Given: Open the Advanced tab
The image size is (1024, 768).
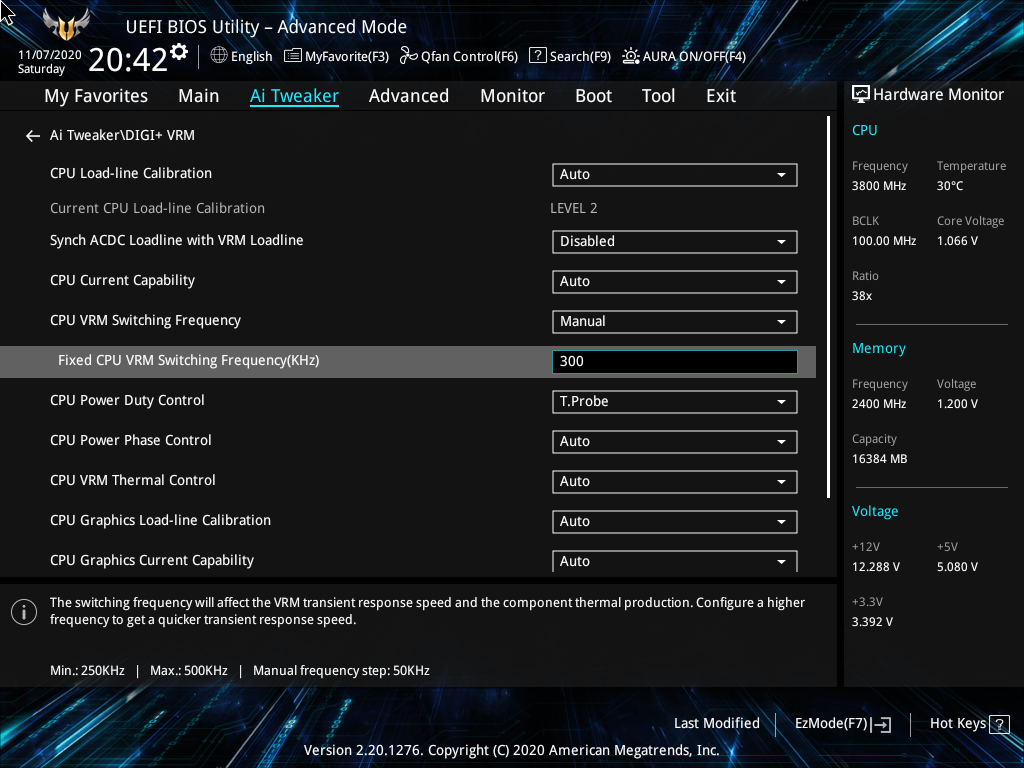Looking at the screenshot, I should [409, 96].
